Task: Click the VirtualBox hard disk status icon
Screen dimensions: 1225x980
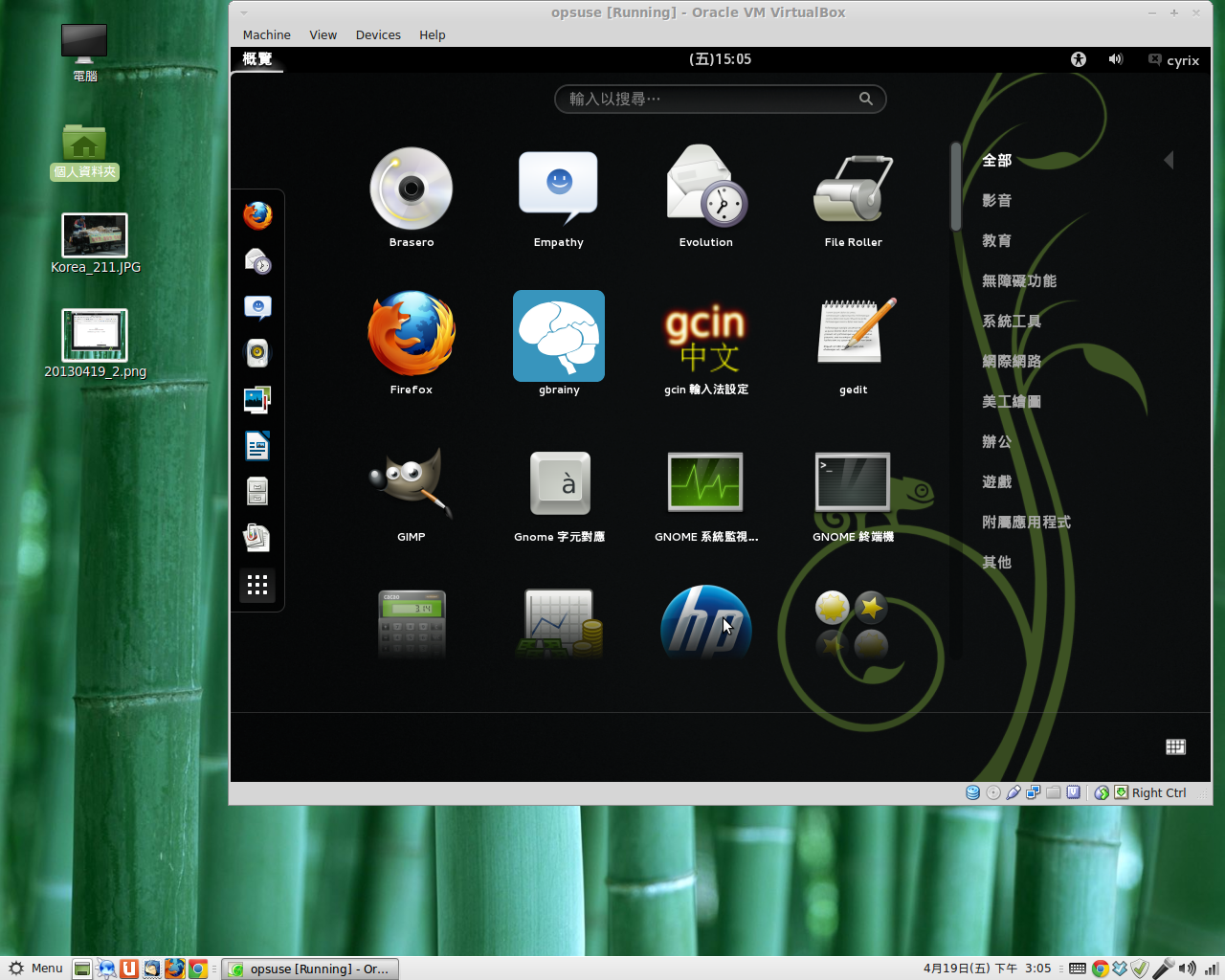Action: pyautogui.click(x=972, y=792)
